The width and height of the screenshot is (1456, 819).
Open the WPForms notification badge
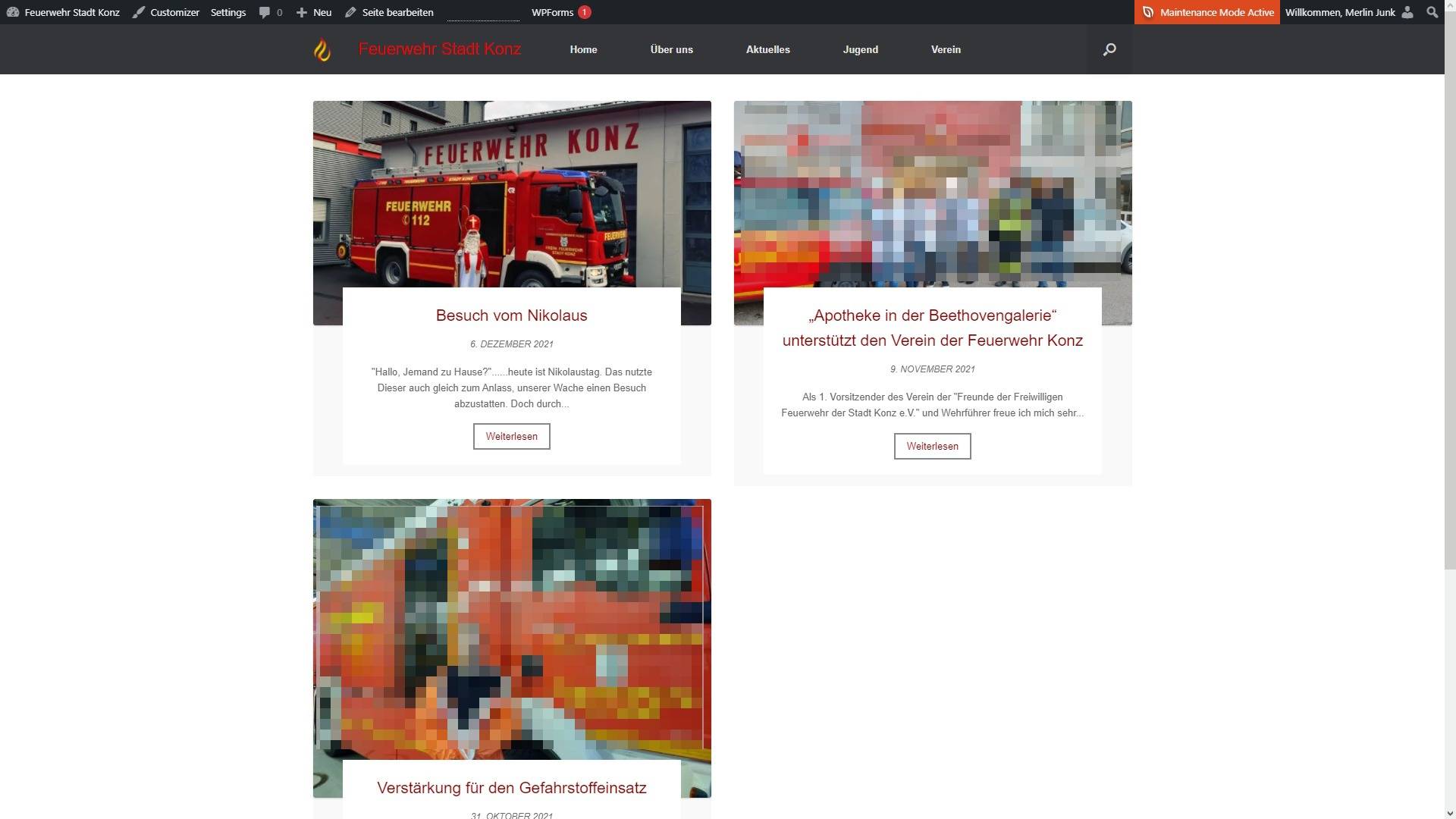(x=584, y=12)
